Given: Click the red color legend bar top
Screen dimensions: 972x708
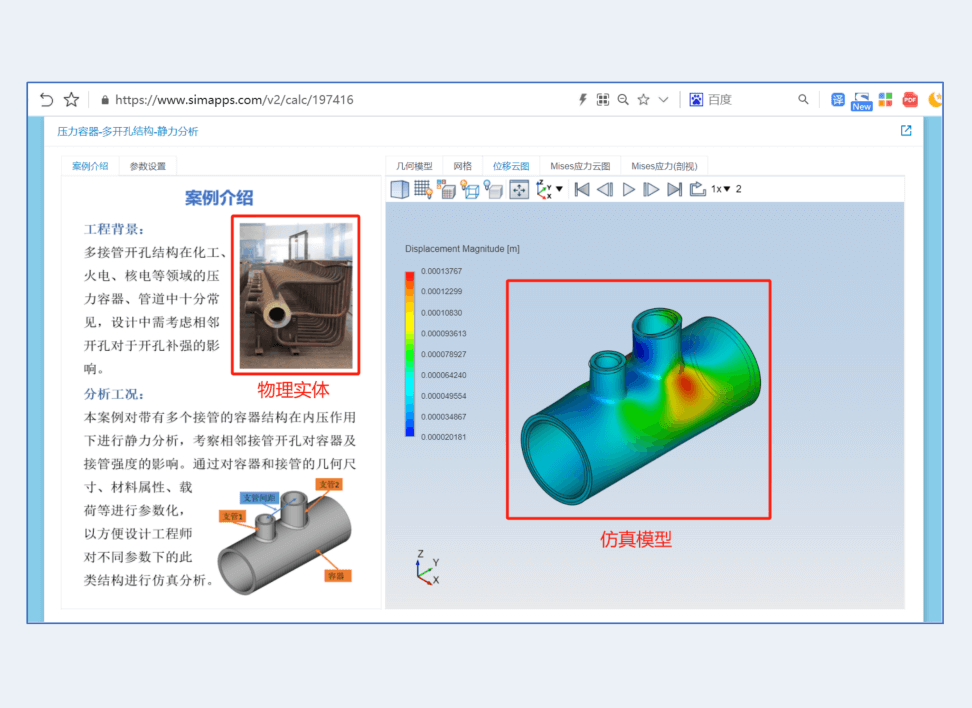Looking at the screenshot, I should (x=410, y=276).
